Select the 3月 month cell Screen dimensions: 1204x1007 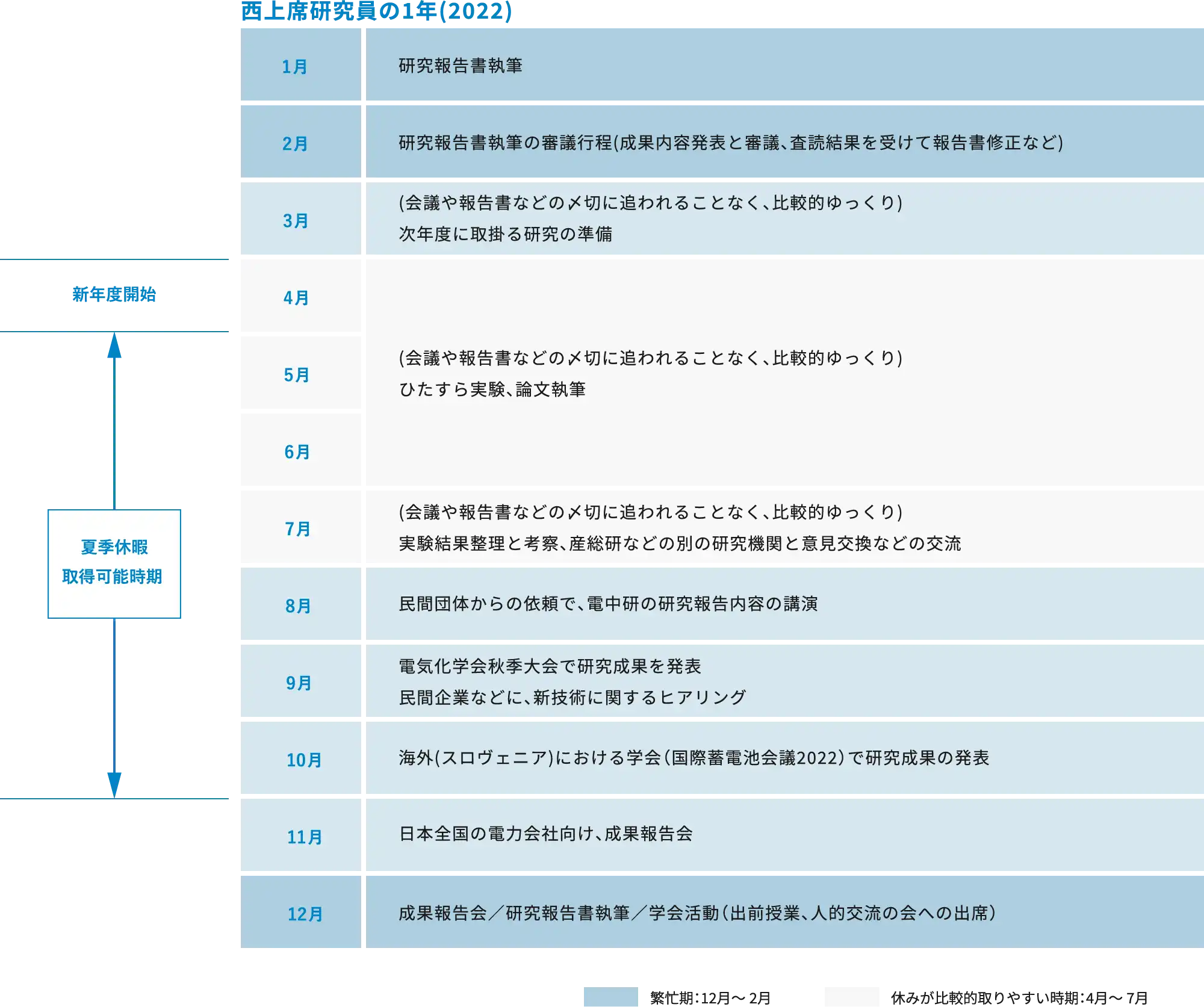301,218
